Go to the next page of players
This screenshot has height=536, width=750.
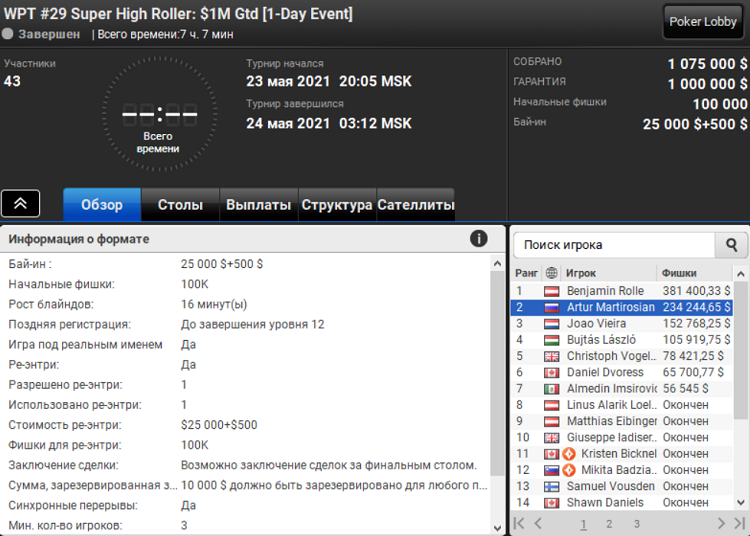(x=721, y=523)
